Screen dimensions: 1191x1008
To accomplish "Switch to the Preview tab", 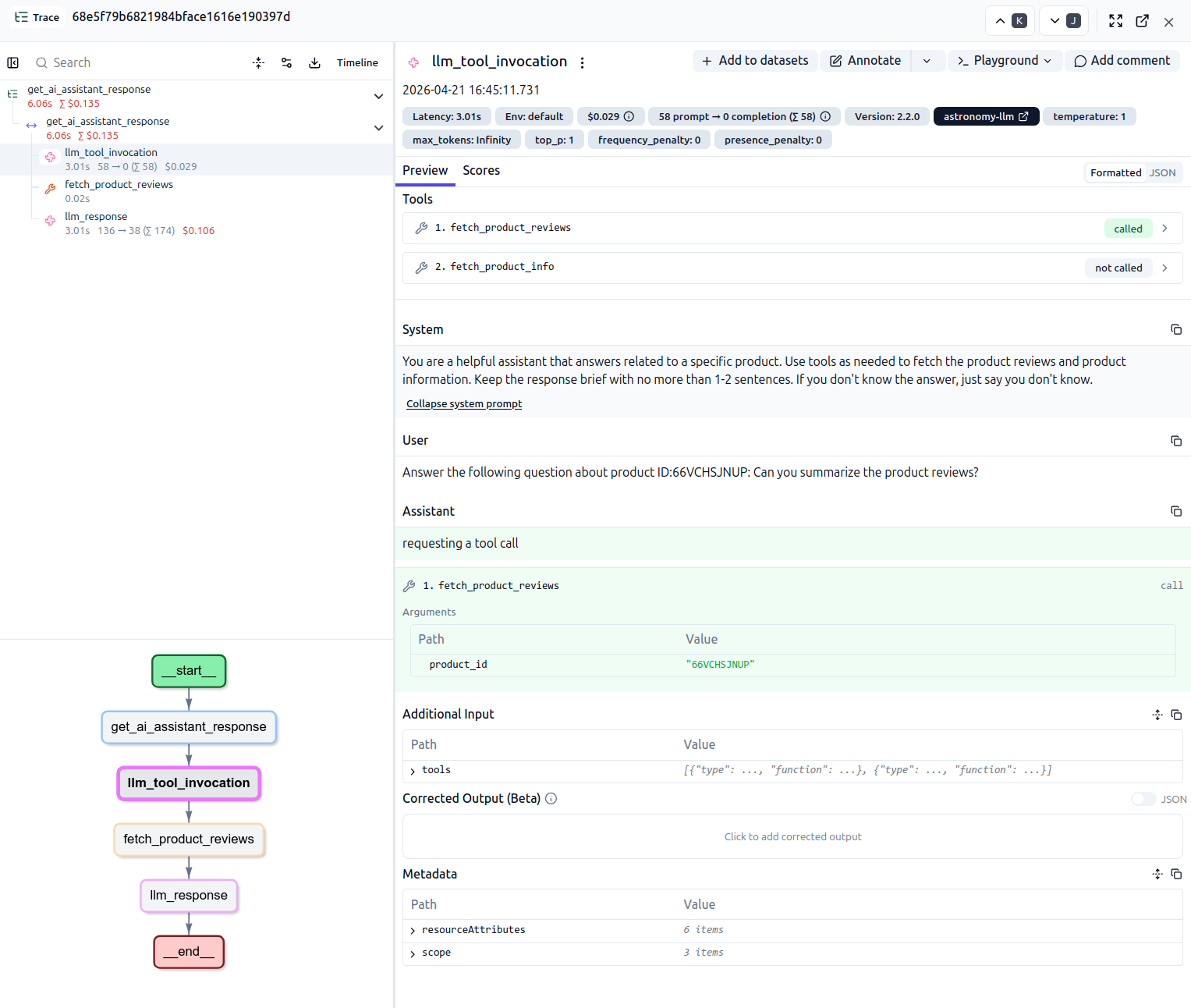I will pos(425,170).
